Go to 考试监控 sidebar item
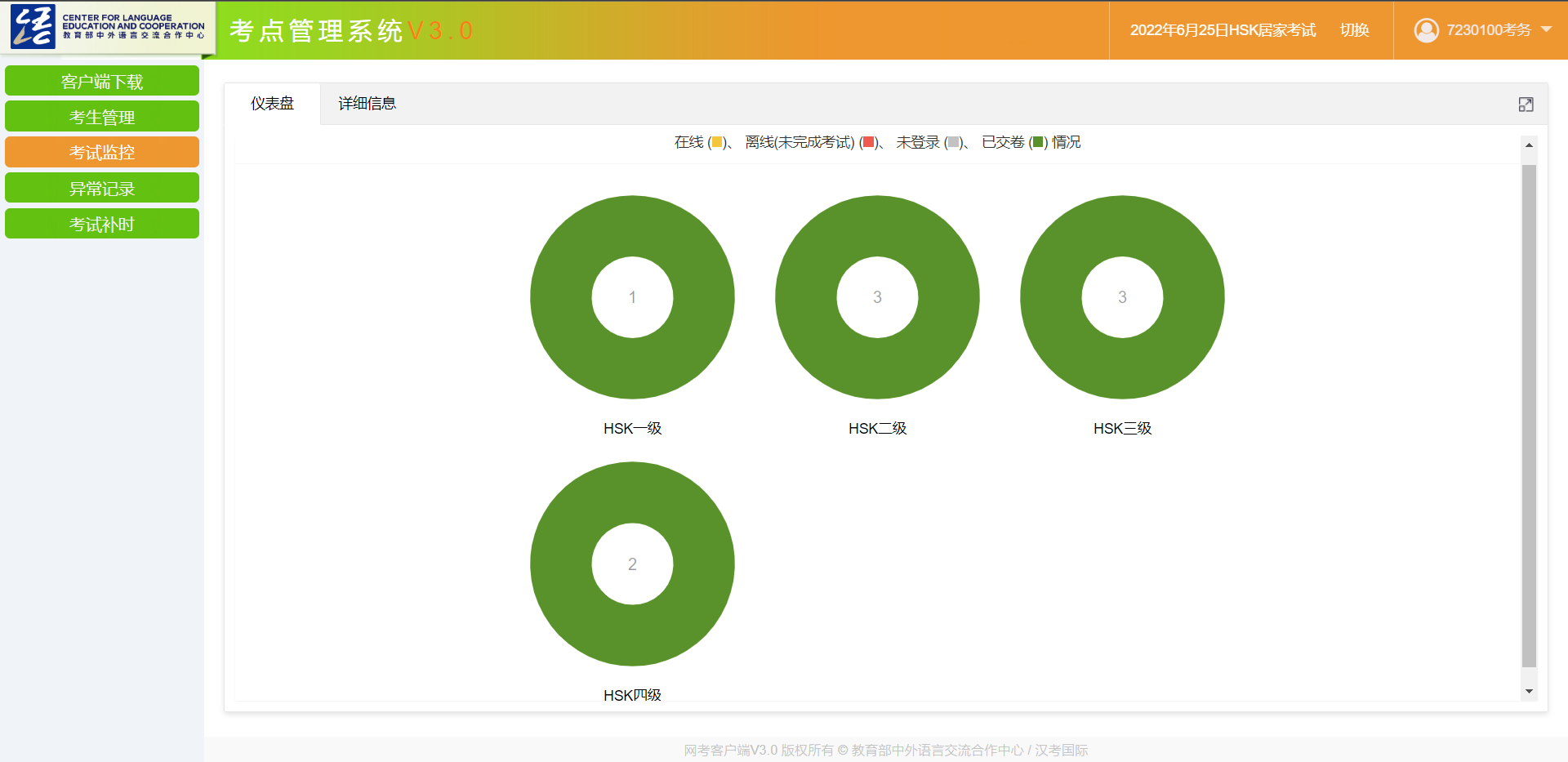 [x=102, y=153]
